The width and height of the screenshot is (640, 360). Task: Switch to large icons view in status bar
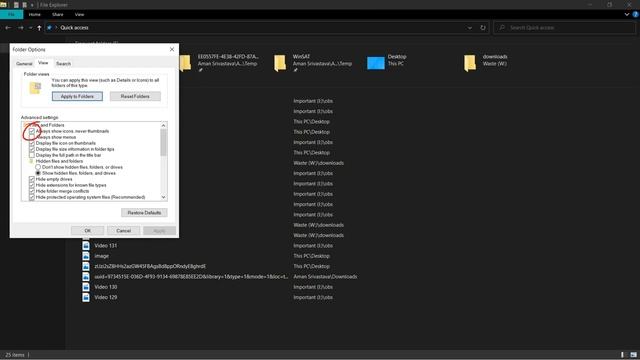633,355
